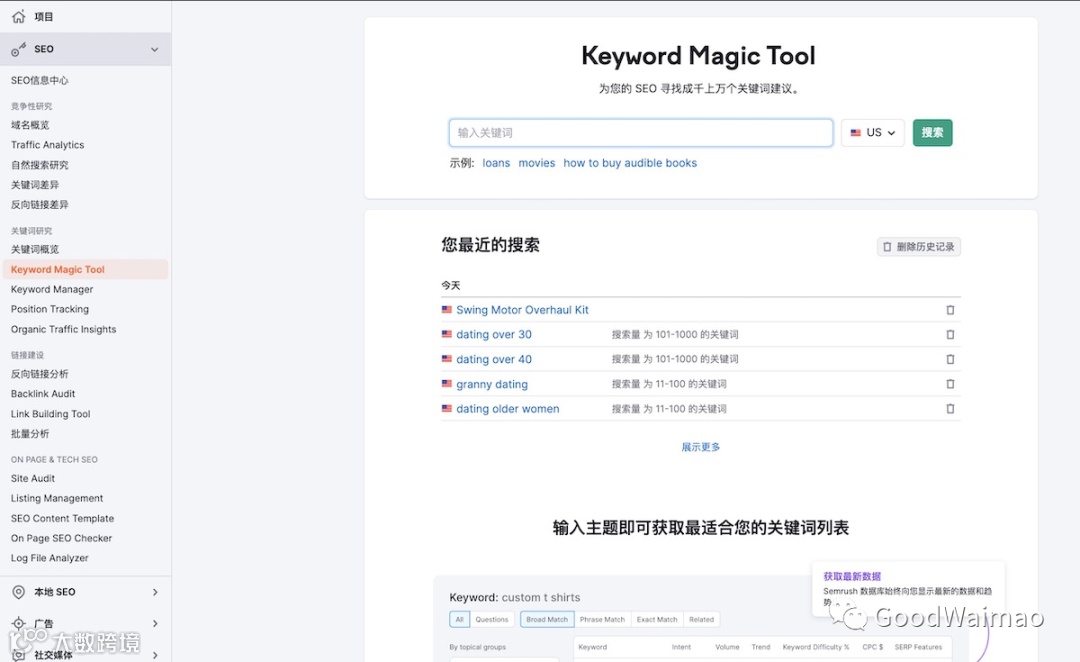Delete the dating over 40 history entry
The height and width of the screenshot is (662, 1080).
(950, 359)
